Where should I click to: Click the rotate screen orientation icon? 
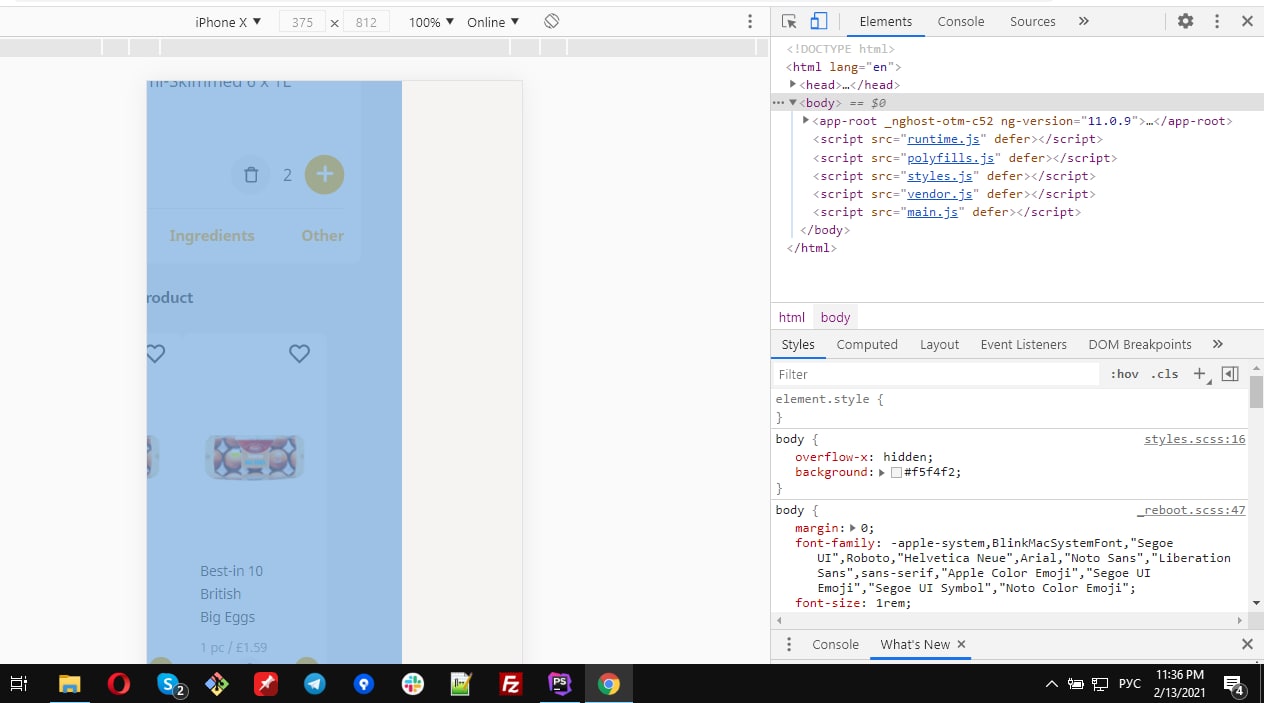551,21
